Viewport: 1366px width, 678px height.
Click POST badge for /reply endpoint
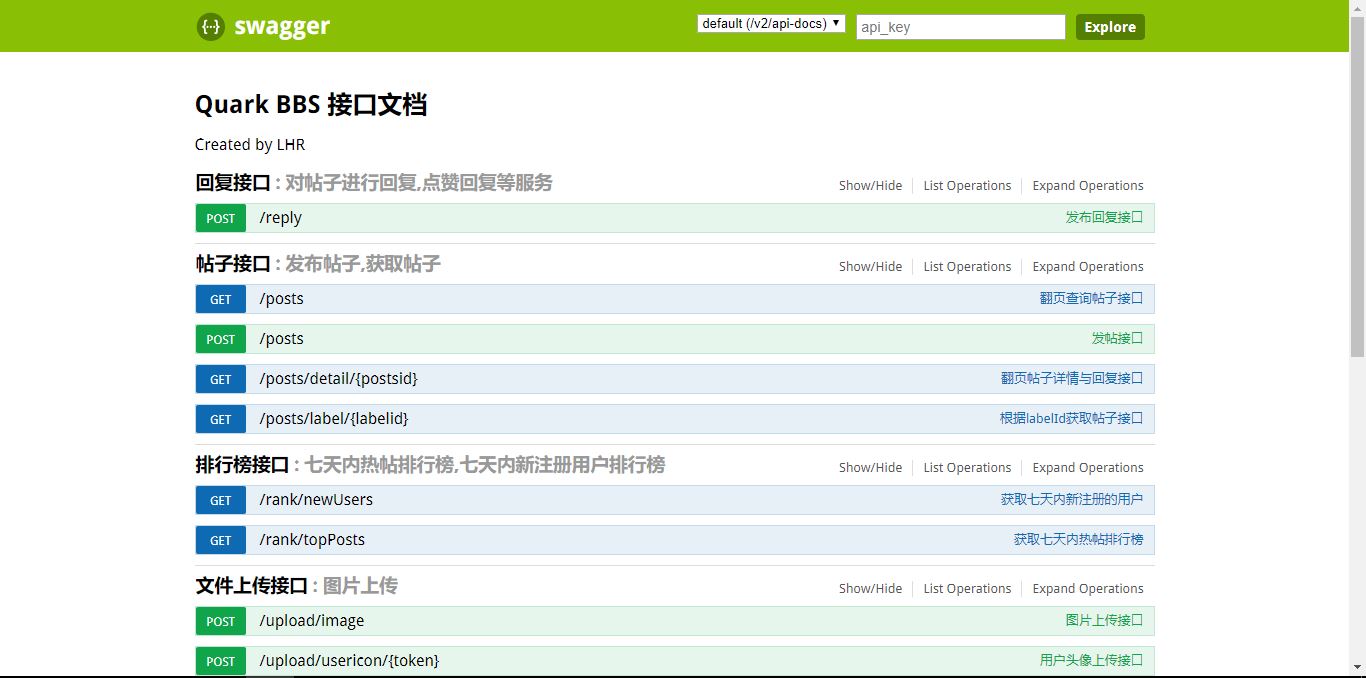coord(221,219)
